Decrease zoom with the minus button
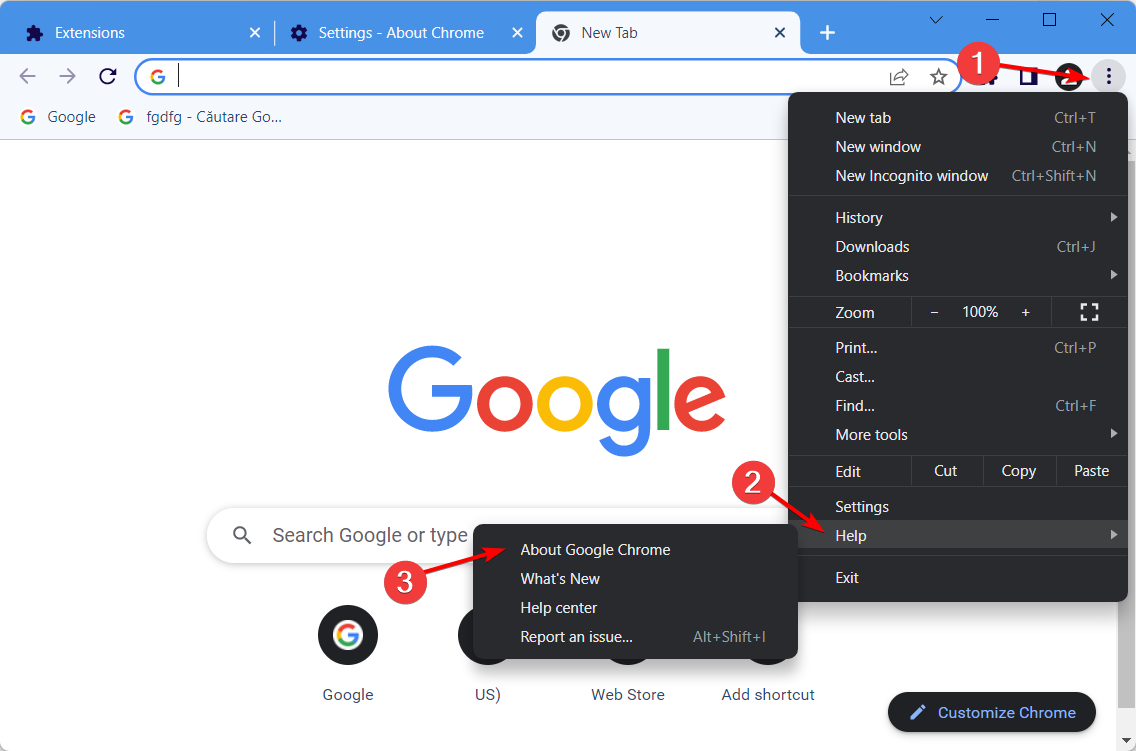The image size is (1136, 751). (934, 312)
